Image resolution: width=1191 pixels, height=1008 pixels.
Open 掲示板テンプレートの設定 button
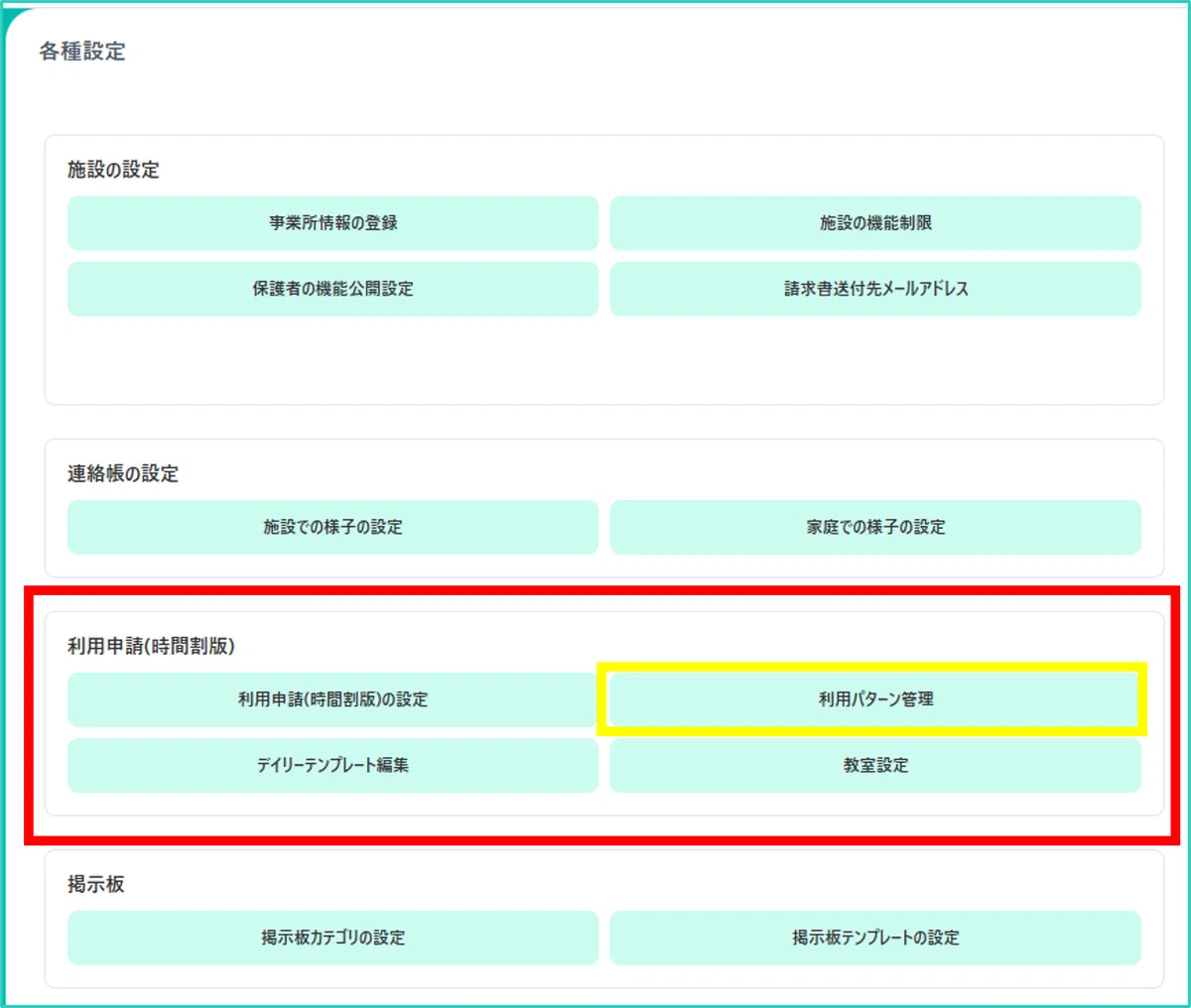[x=875, y=938]
